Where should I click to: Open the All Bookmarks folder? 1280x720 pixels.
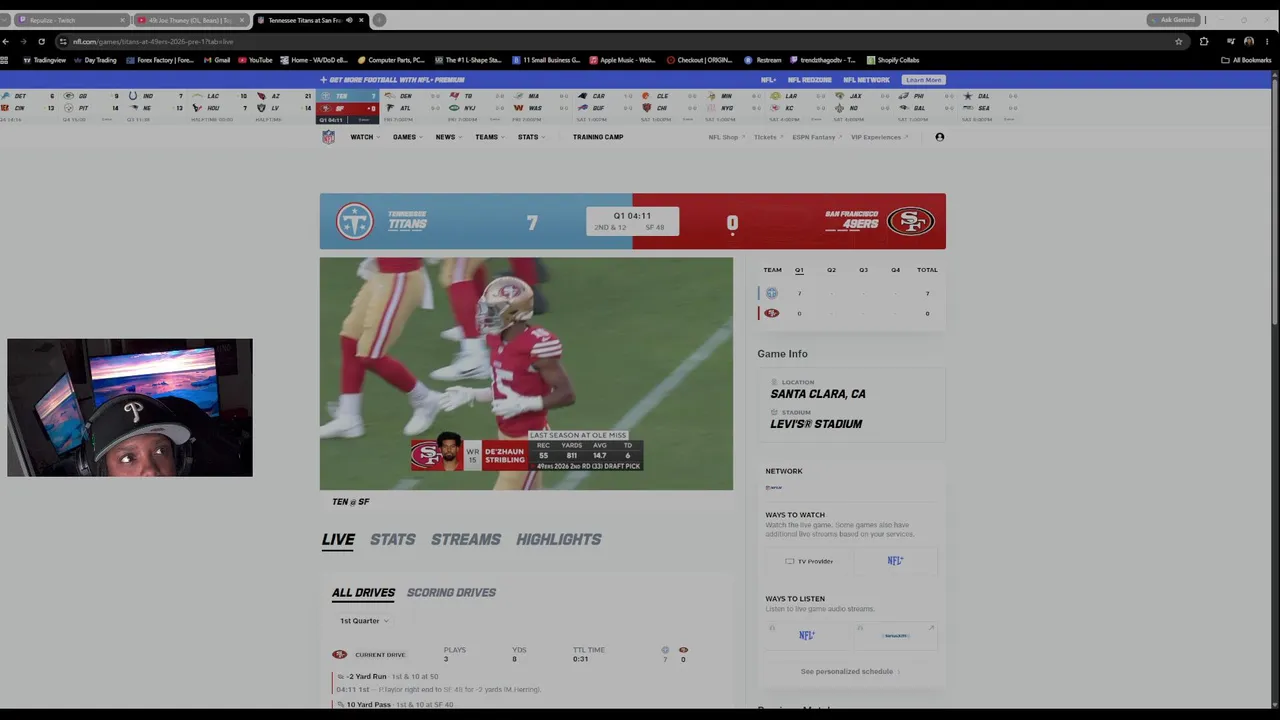[1246, 60]
